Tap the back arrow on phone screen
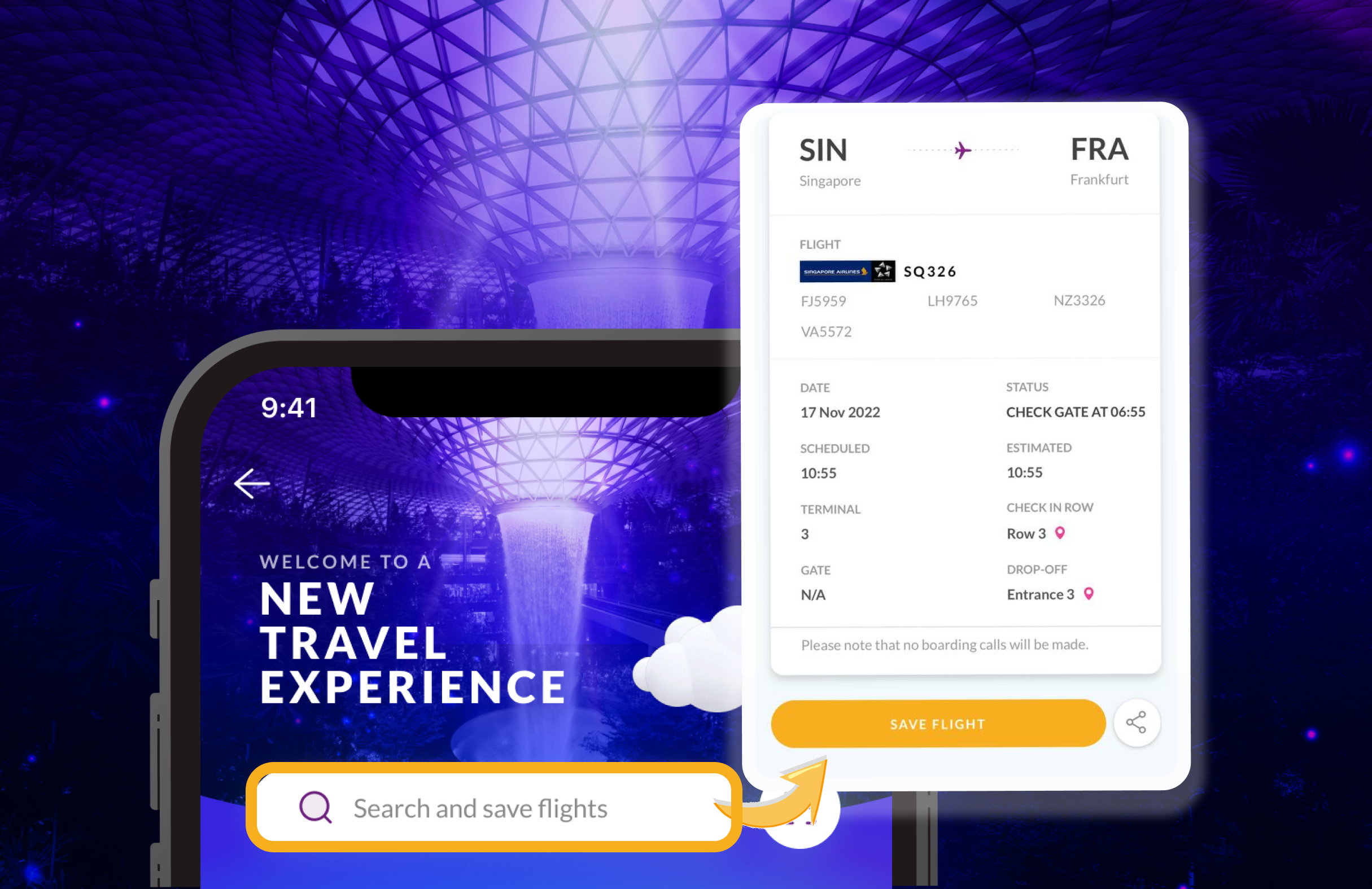1372x889 pixels. [252, 483]
